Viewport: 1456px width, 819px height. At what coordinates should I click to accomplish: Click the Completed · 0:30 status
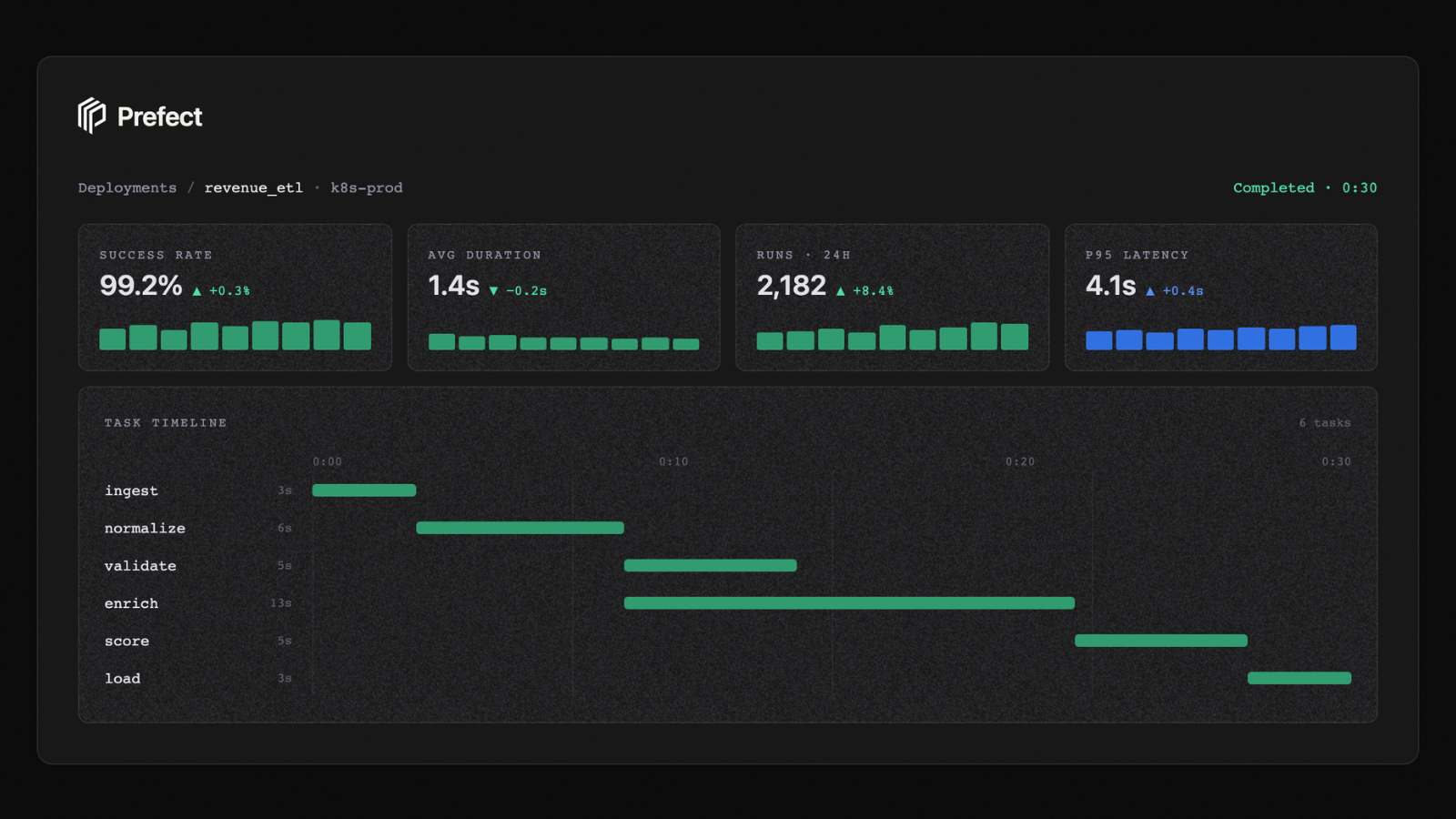1305,187
